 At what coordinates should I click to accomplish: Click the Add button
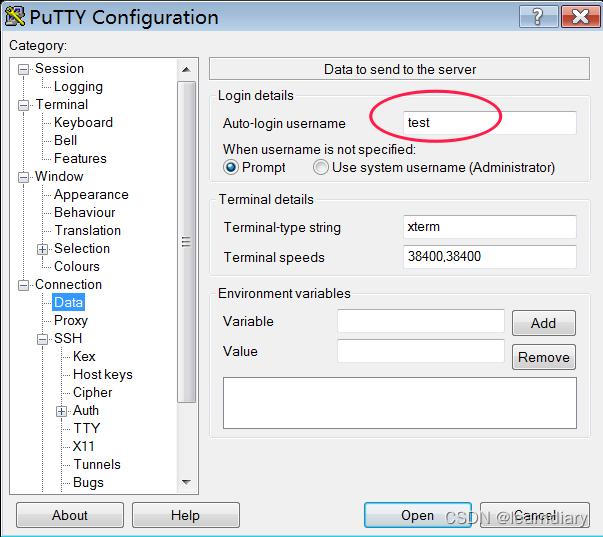coord(543,323)
